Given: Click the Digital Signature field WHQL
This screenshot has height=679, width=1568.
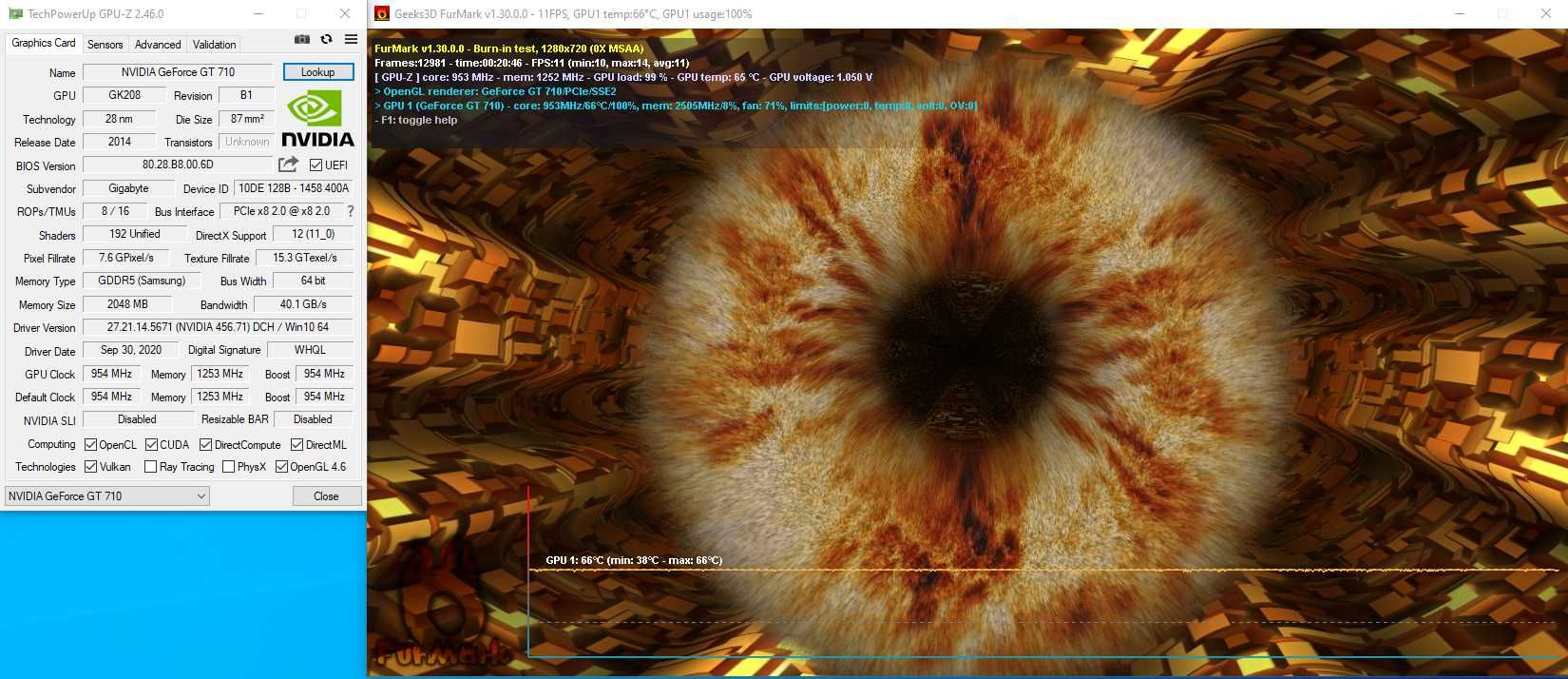Looking at the screenshot, I should [310, 350].
